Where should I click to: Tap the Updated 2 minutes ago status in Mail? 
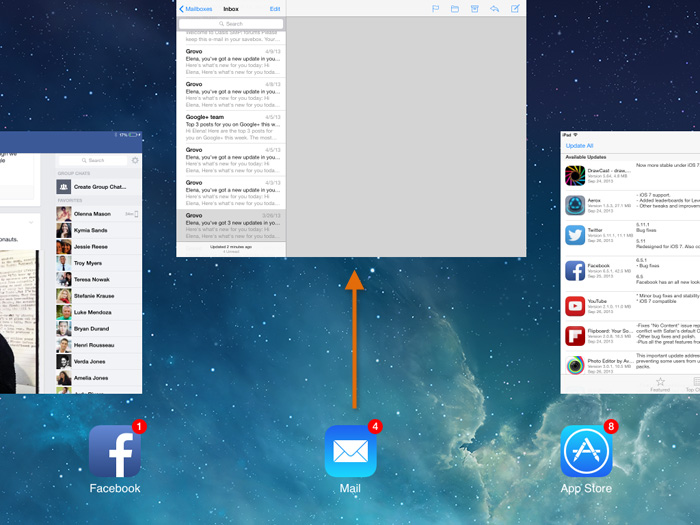click(231, 246)
